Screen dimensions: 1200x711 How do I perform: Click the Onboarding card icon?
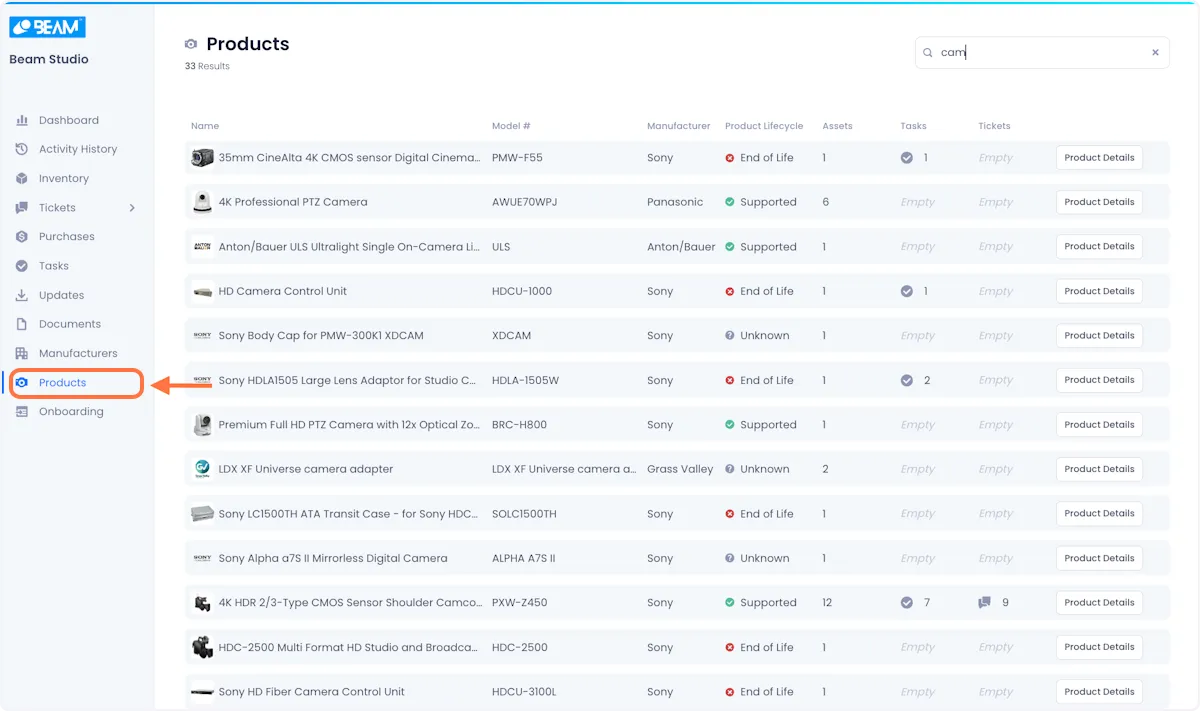point(22,411)
